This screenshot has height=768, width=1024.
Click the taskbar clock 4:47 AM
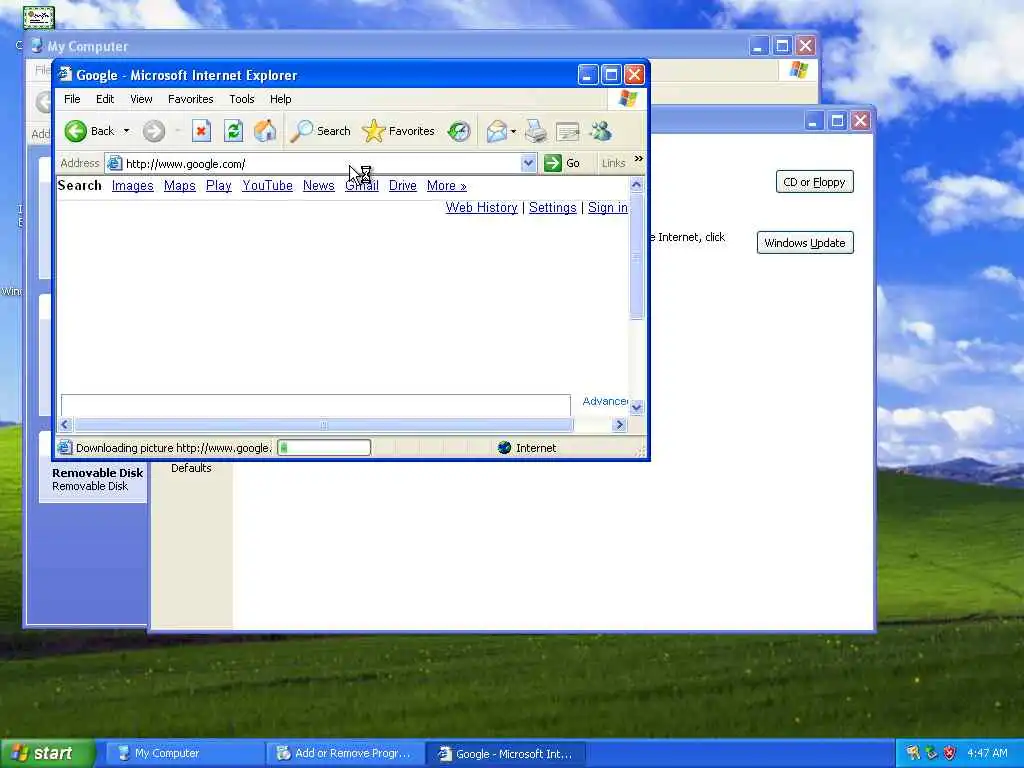tap(987, 753)
